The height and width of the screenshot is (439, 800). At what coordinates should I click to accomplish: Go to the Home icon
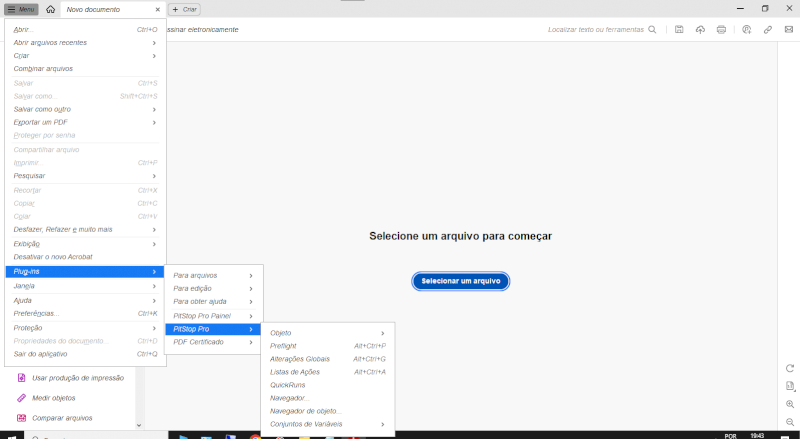(50, 9)
